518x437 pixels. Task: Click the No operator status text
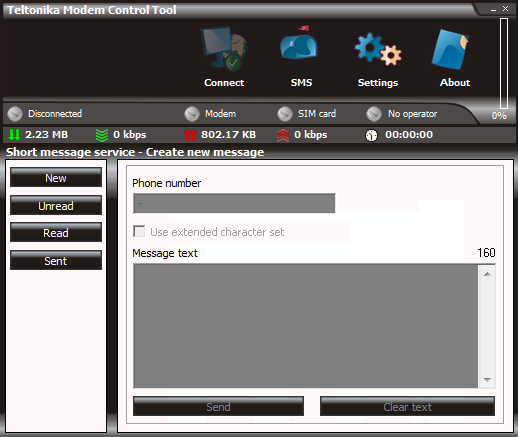(x=412, y=114)
